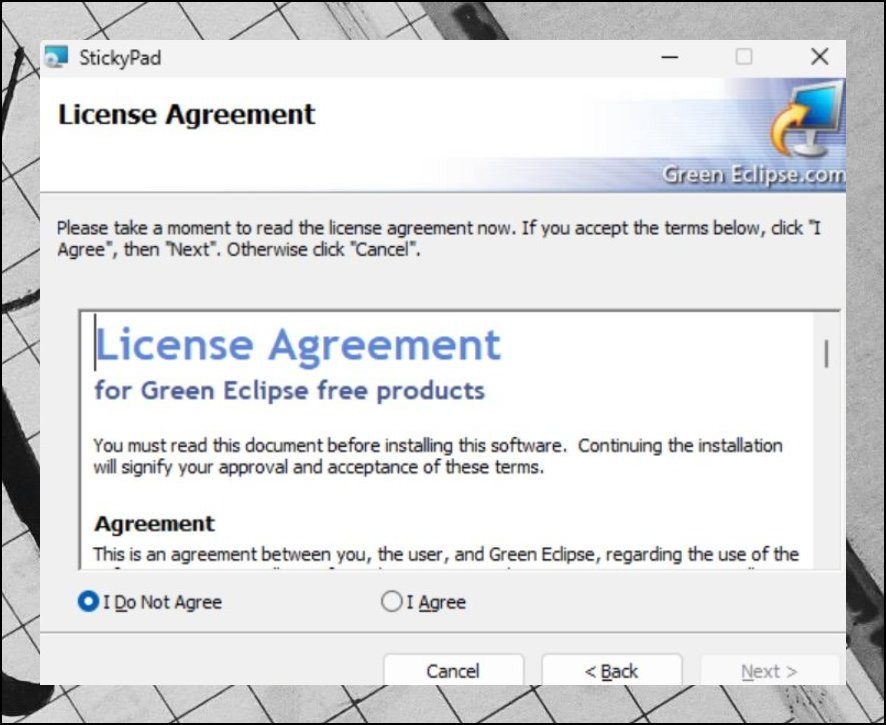The width and height of the screenshot is (886, 725).
Task: Click the bold "Agreement" section heading
Action: [x=154, y=524]
